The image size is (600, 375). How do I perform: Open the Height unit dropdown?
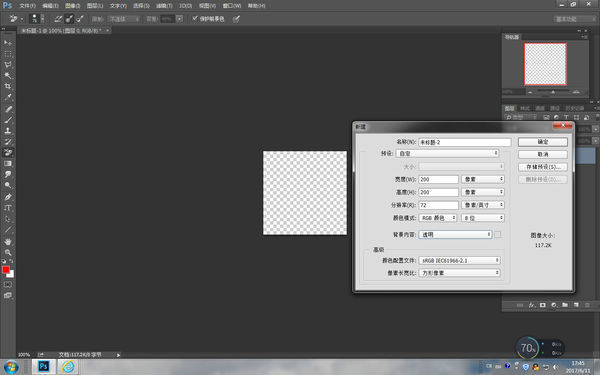click(483, 192)
